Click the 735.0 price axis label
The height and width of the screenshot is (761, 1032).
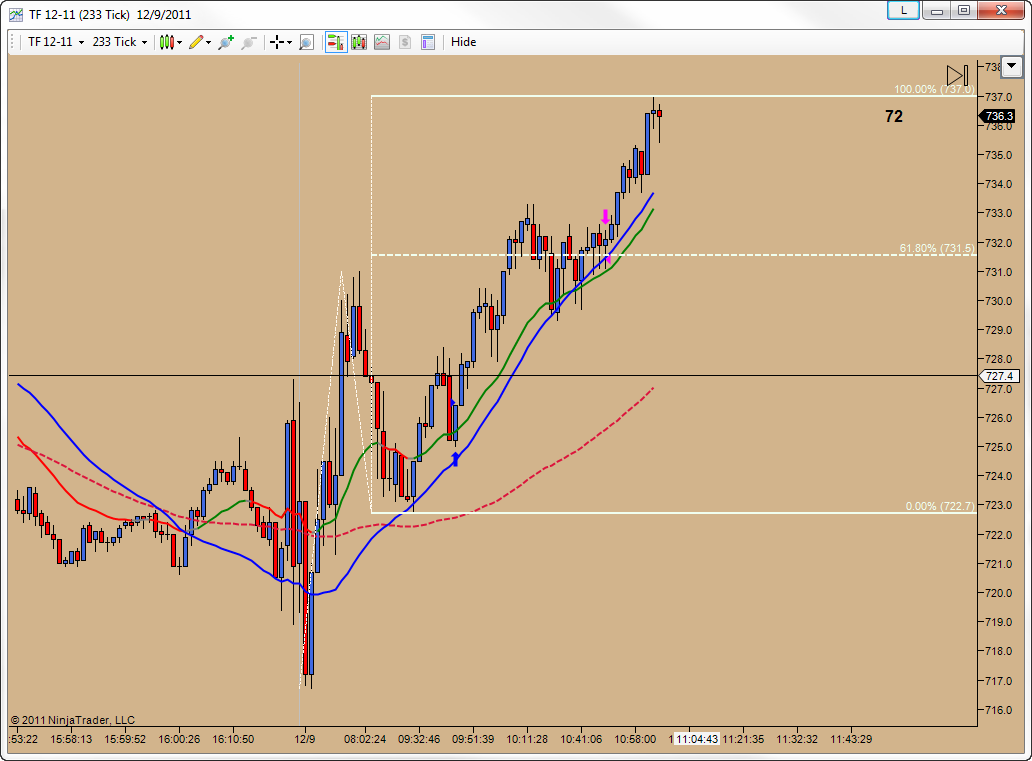(x=998, y=155)
